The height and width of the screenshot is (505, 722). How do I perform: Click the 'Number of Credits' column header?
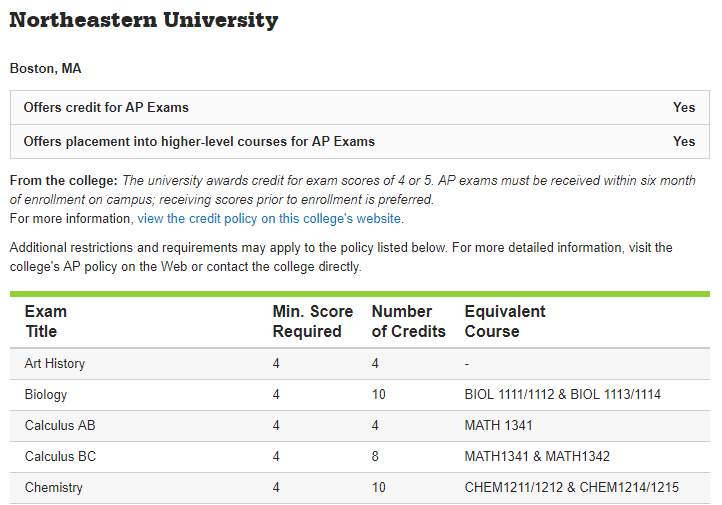(x=408, y=321)
